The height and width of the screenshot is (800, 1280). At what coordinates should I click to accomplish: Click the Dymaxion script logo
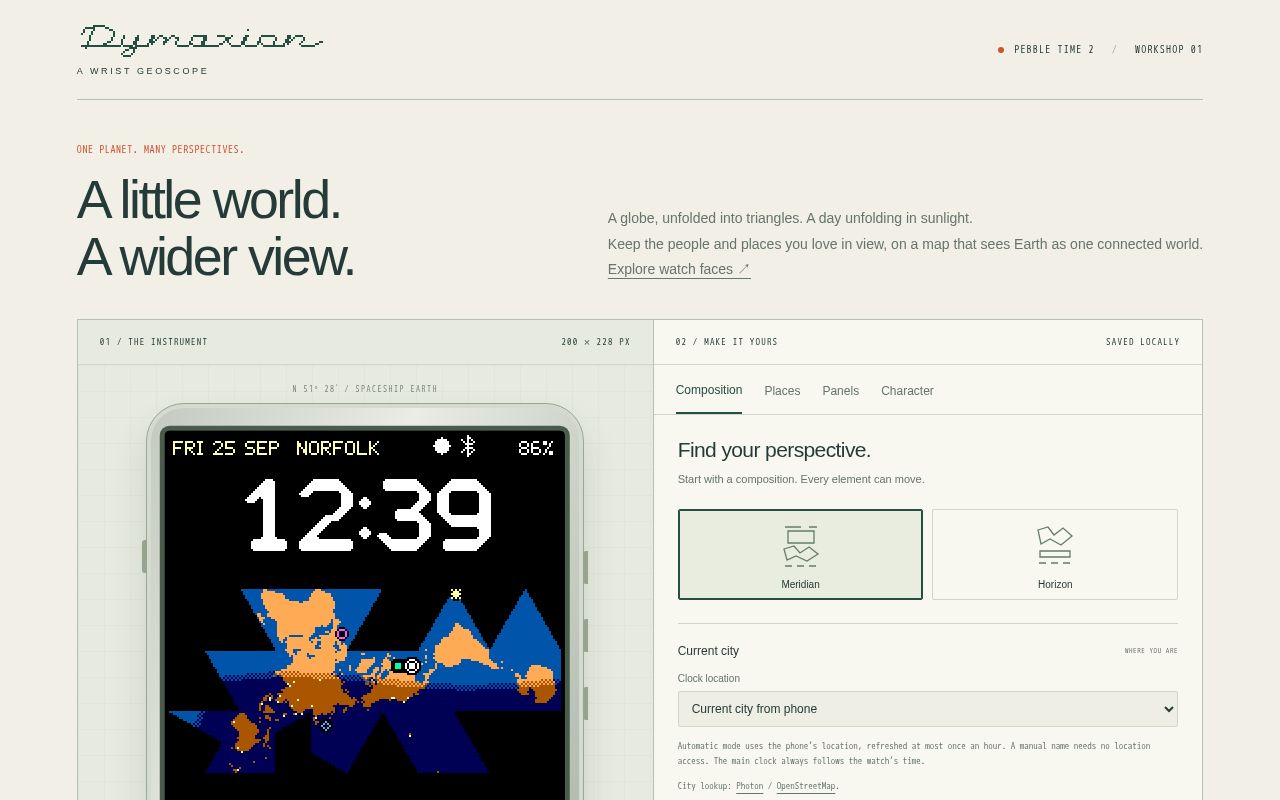(201, 40)
